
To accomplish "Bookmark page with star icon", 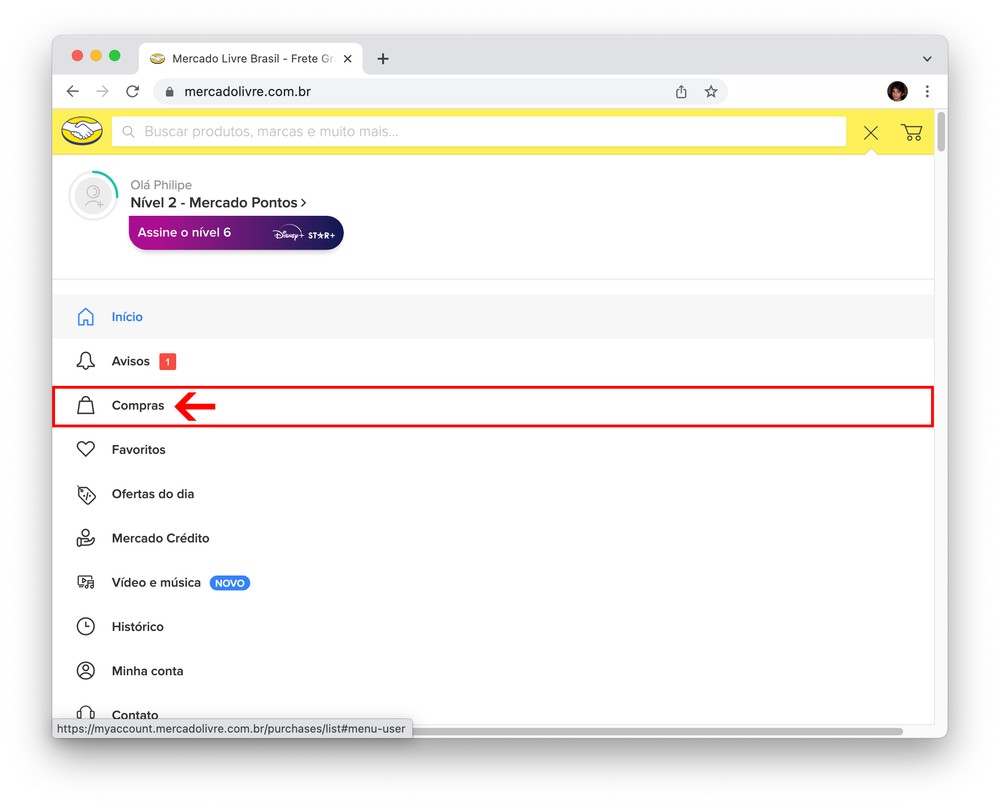I will click(x=711, y=91).
